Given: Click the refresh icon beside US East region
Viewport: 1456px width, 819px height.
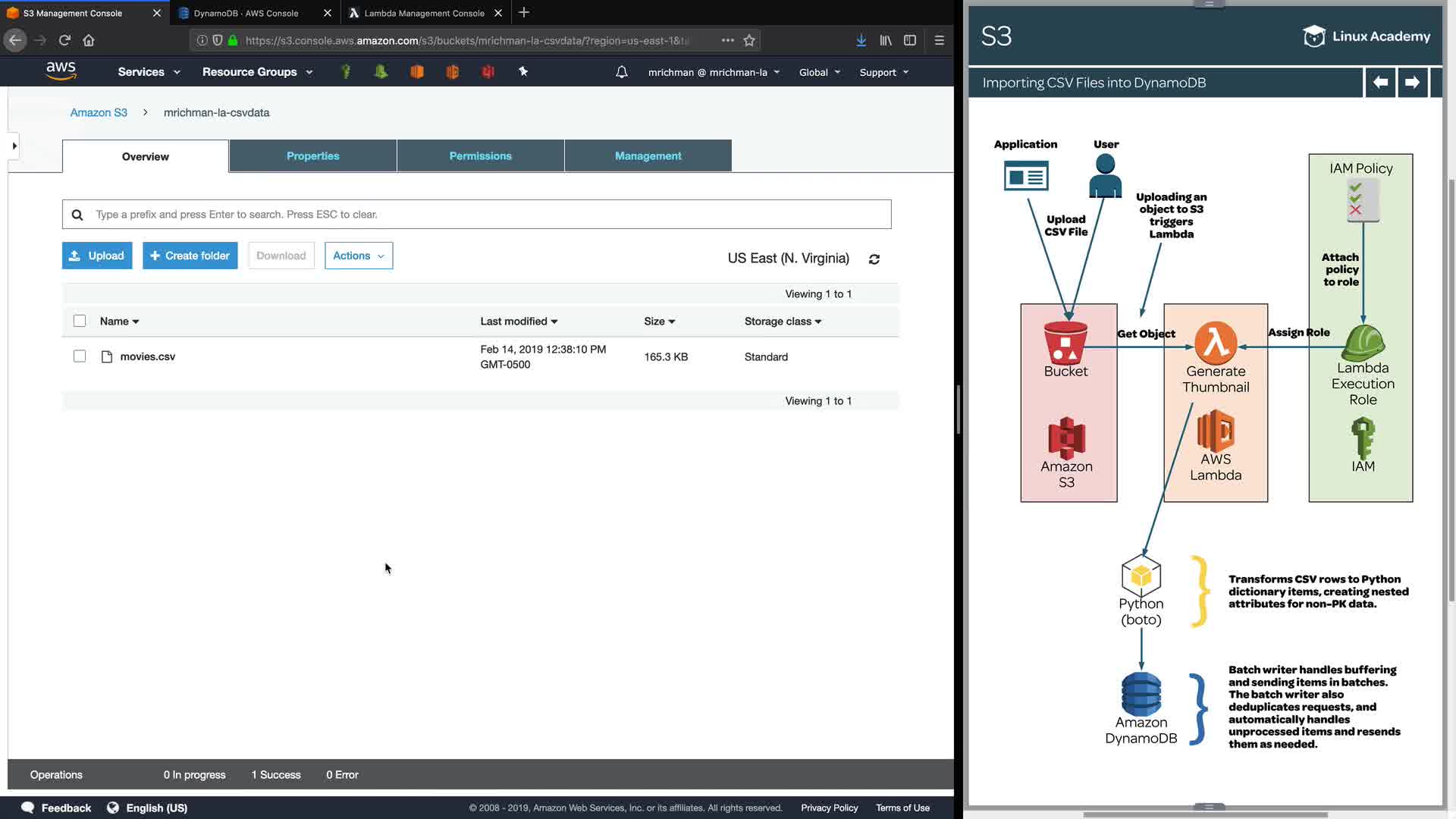Looking at the screenshot, I should [x=874, y=259].
